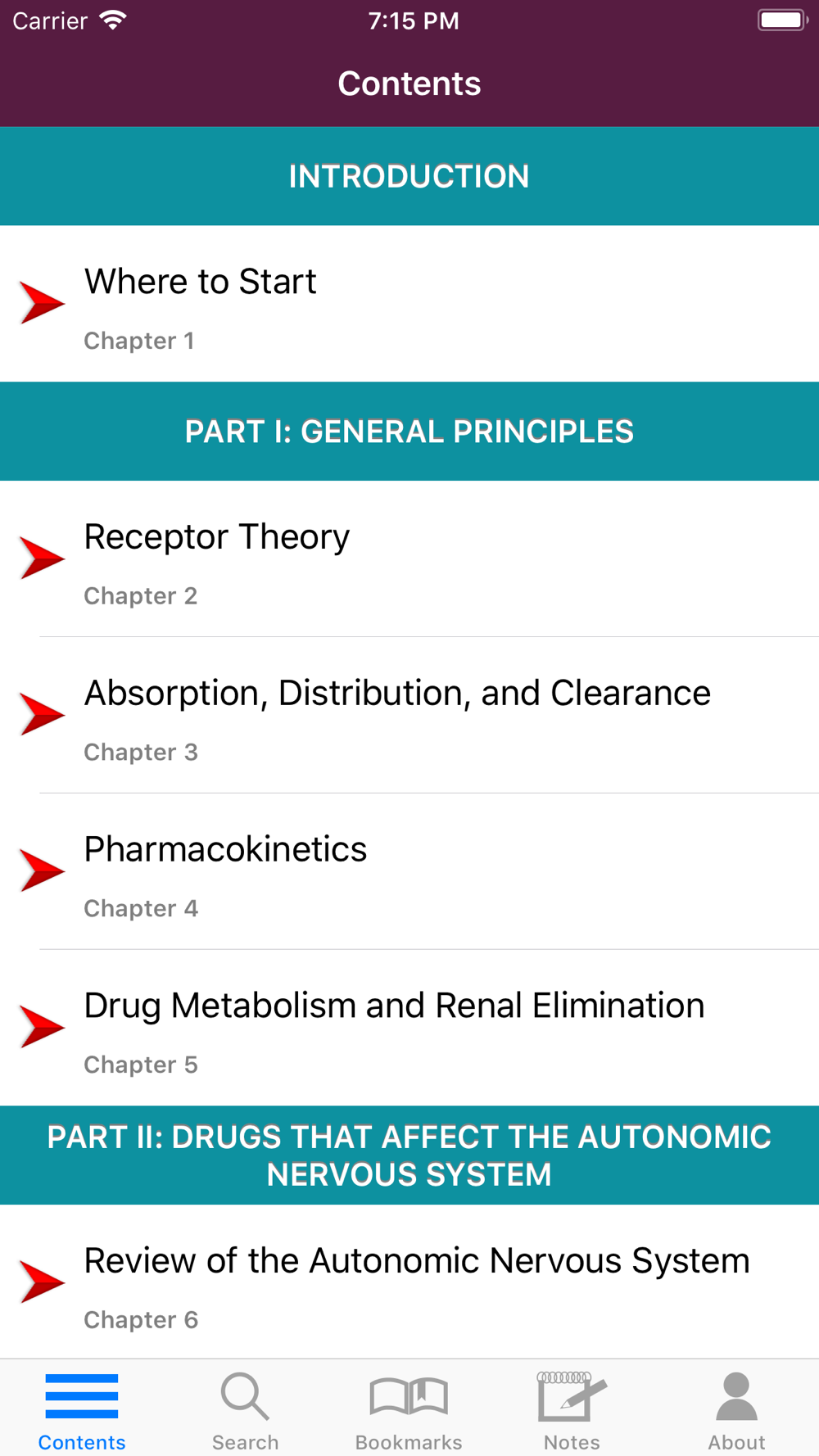819x1456 pixels.
Task: Select the Pharmacokinetics chapter title
Action: [x=225, y=849]
